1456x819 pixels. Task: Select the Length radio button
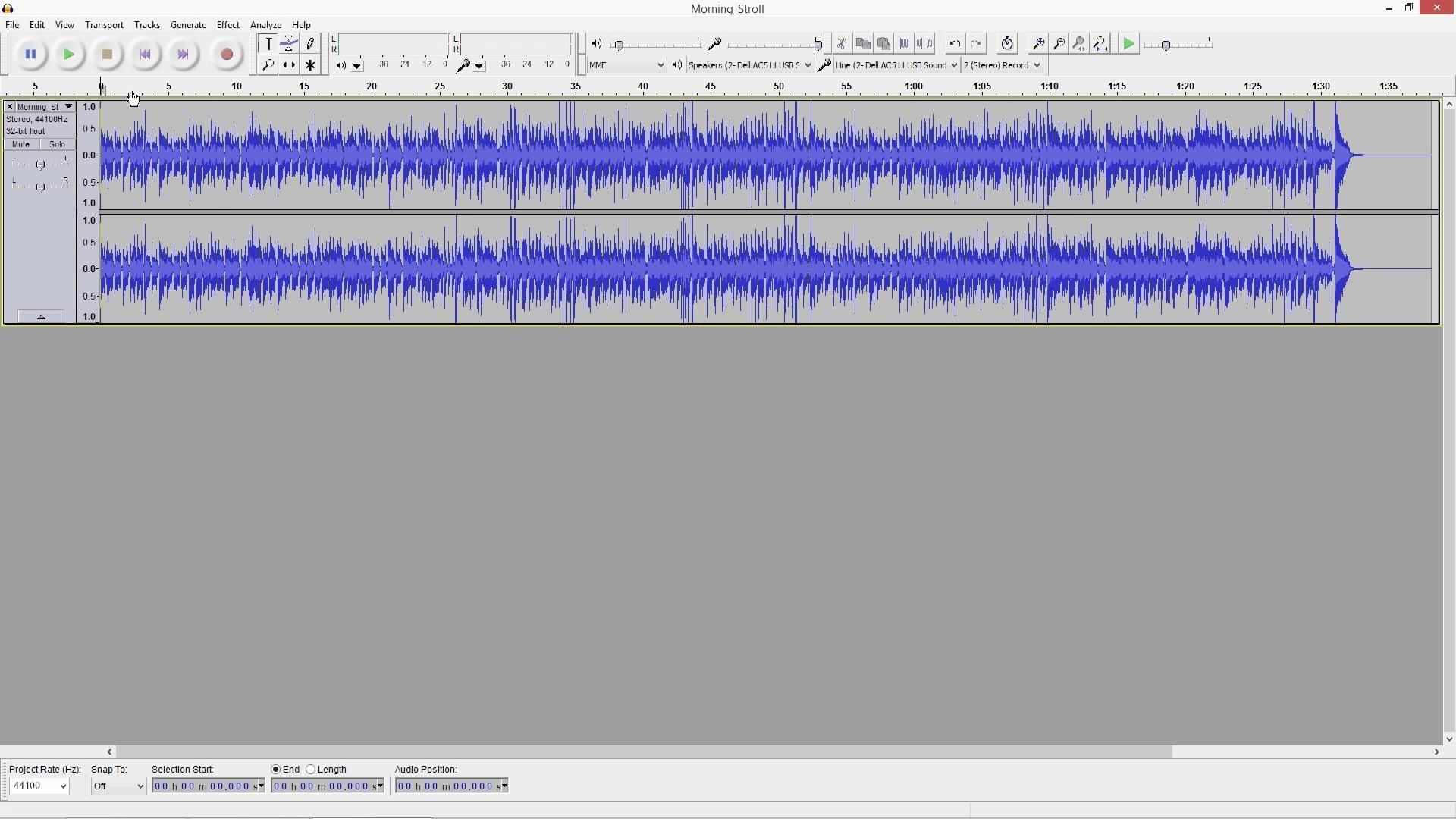point(311,769)
